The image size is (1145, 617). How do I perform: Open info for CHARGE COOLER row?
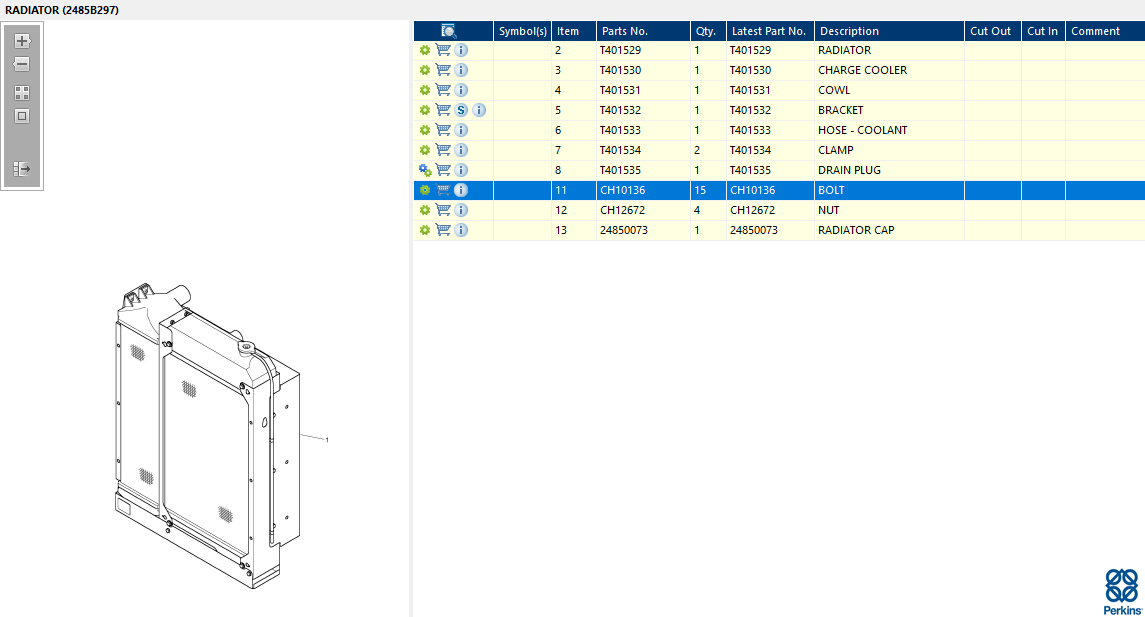tap(461, 70)
